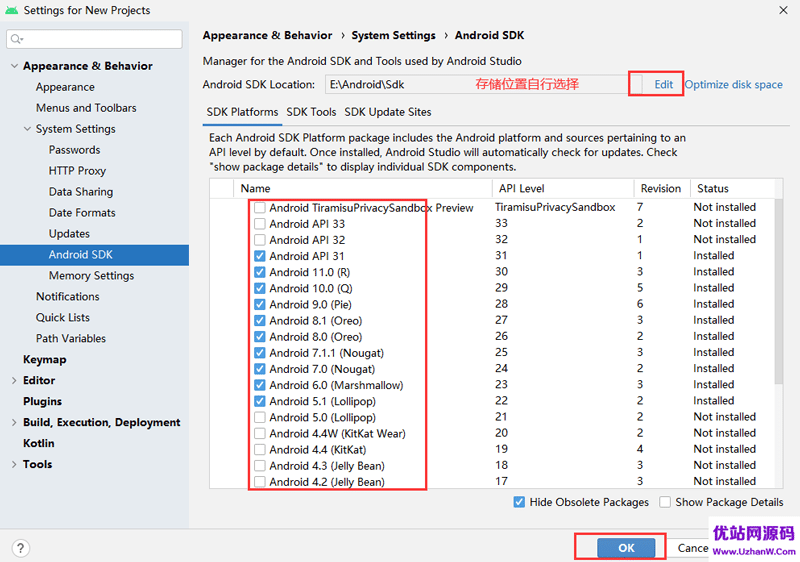Select Android SDK in settings tree
The image size is (800, 562).
pos(94,255)
